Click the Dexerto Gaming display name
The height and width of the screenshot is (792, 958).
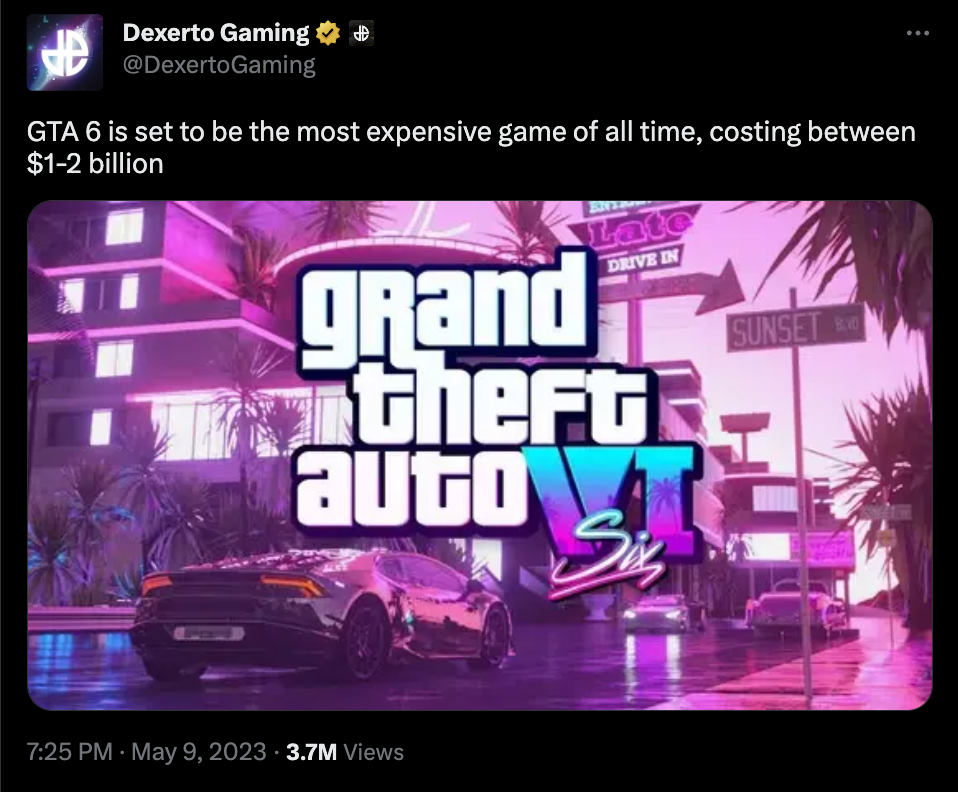(216, 33)
